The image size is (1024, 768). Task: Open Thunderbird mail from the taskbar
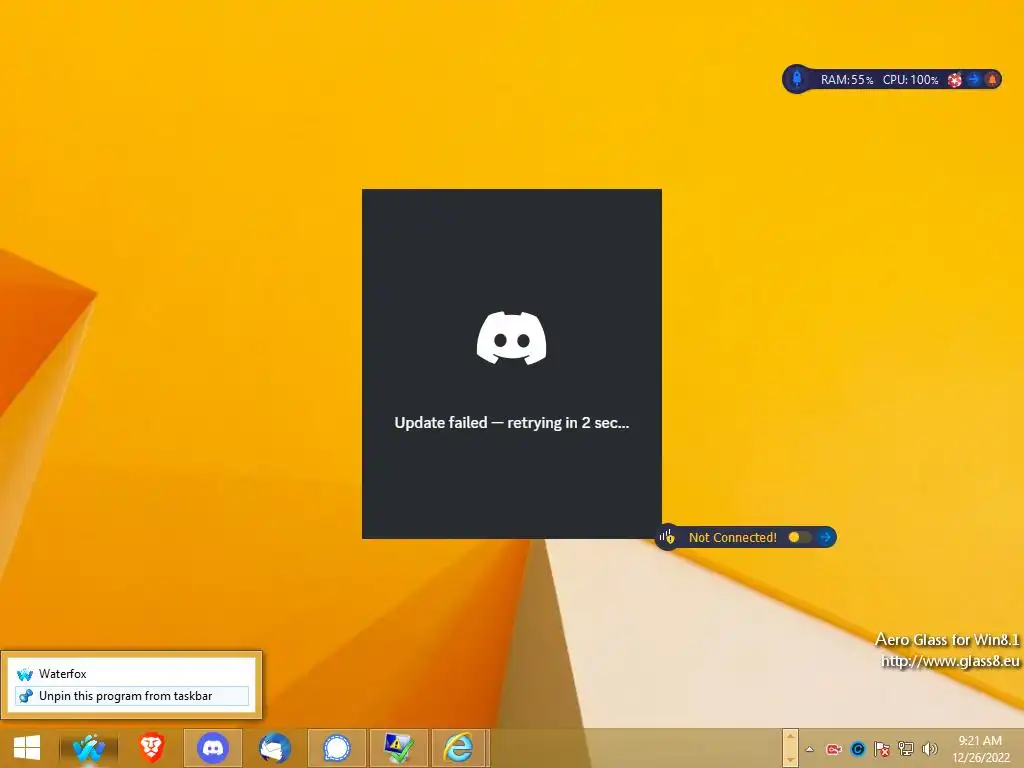coord(275,748)
